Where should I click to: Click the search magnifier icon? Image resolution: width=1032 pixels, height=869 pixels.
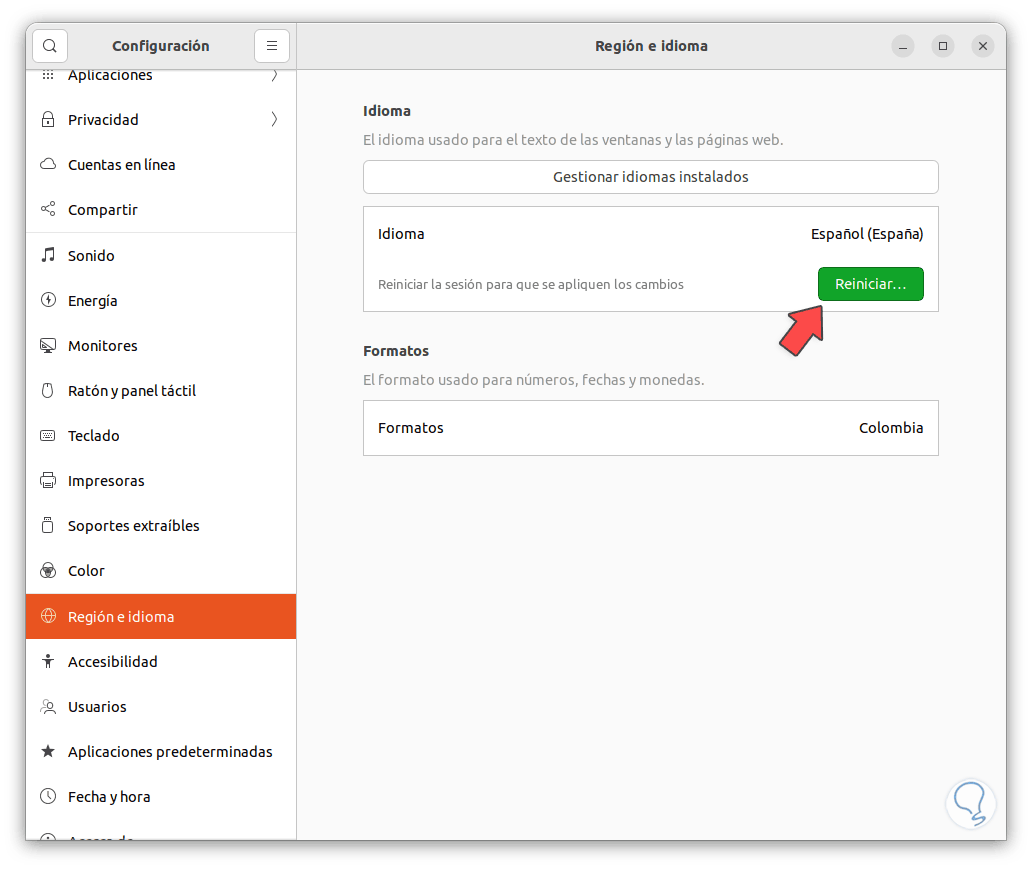(50, 46)
